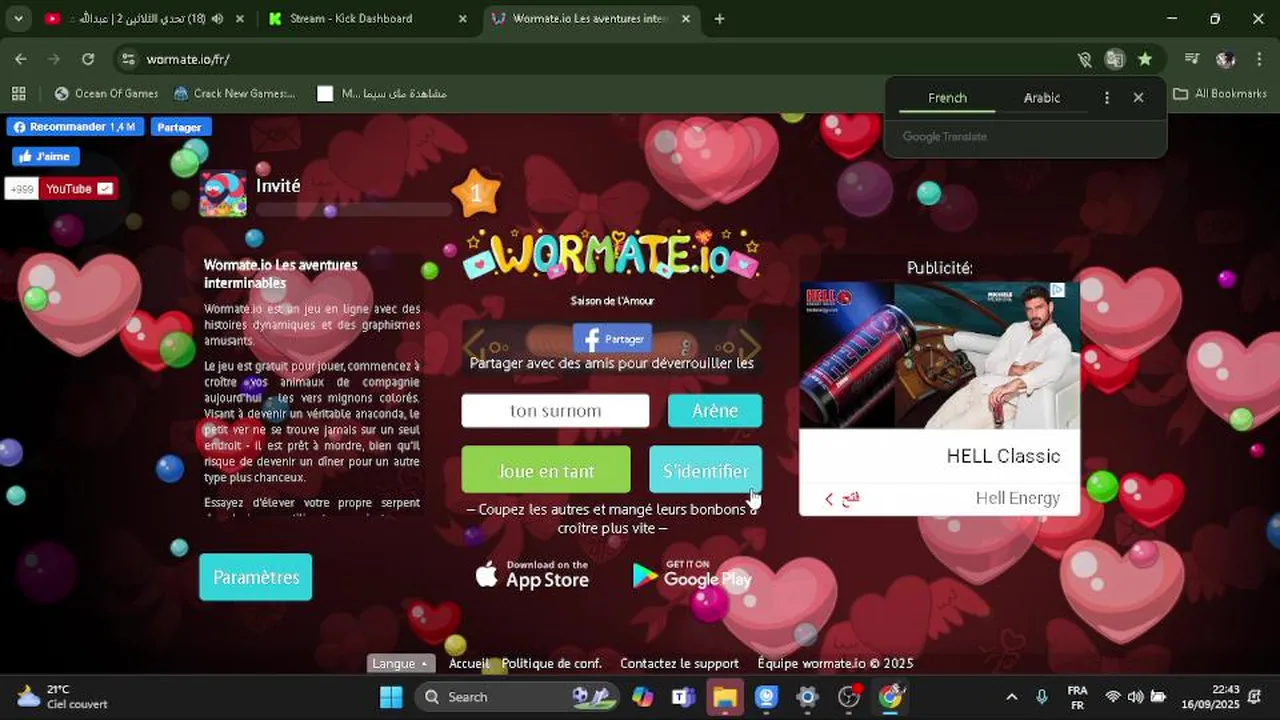Open Politique de conf. link
The width and height of the screenshot is (1280, 720).
552,663
